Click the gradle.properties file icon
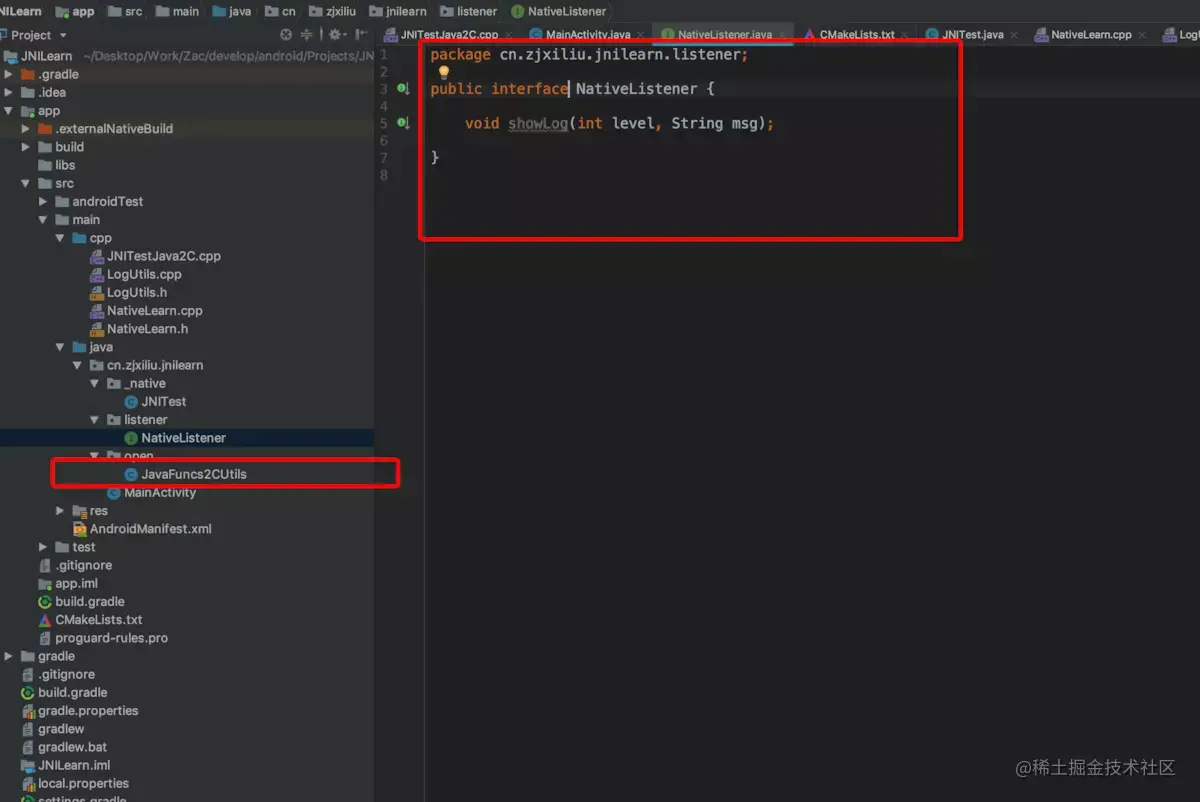The height and width of the screenshot is (802, 1200). [x=28, y=711]
